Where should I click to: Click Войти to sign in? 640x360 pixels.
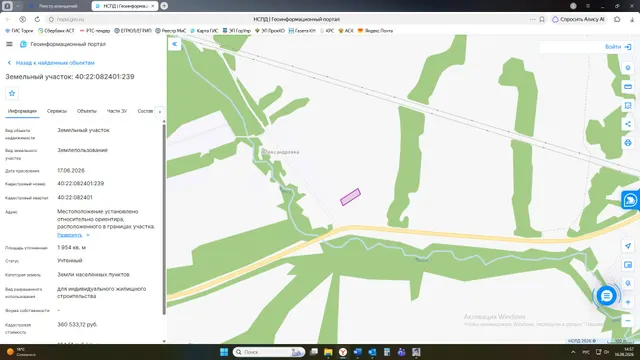(x=618, y=47)
